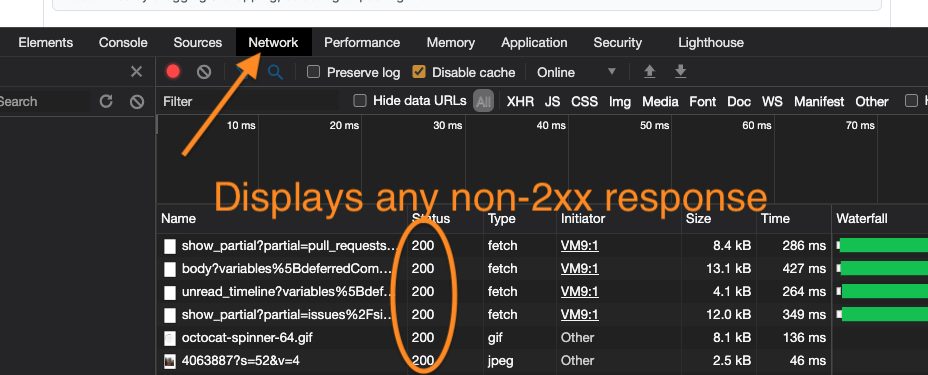Viewport: 928px width, 375px height.
Task: Select the All filter type
Action: 484,102
